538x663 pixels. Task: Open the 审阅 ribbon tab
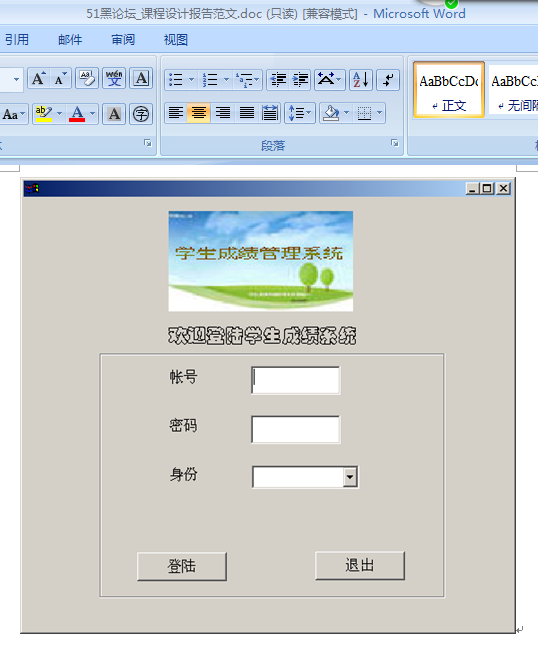click(123, 40)
